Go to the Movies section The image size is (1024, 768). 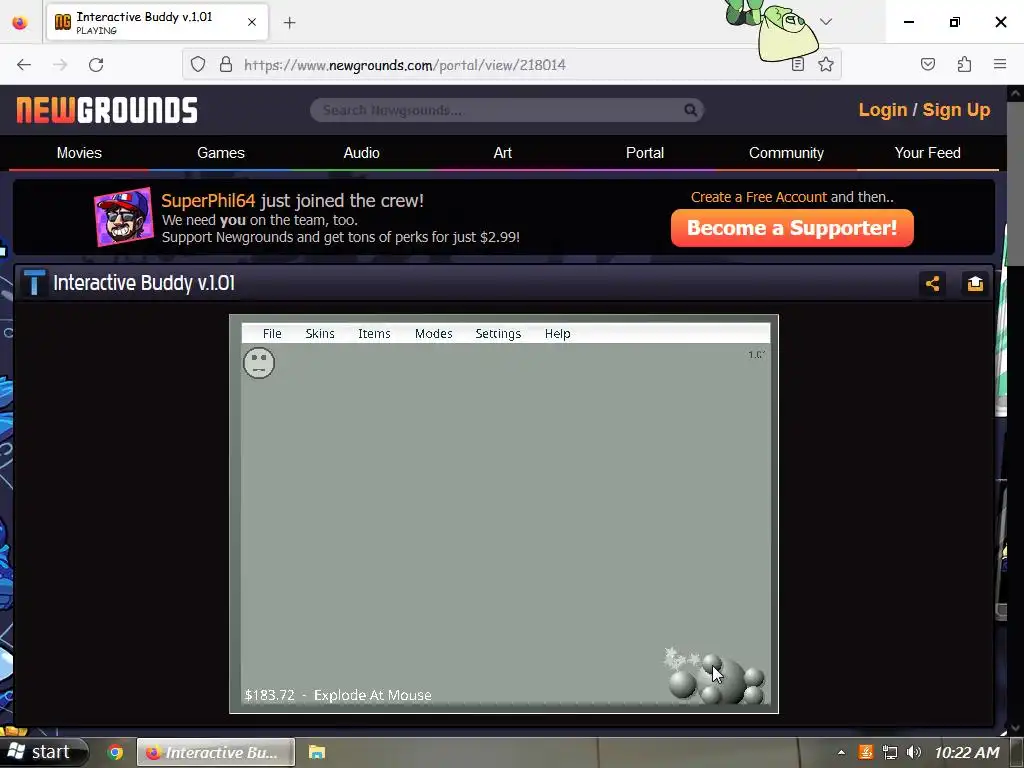coord(79,153)
